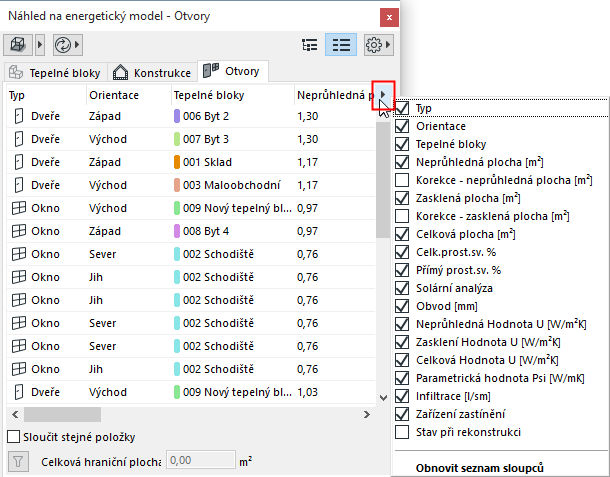Toggle Zasklení Hodnota U column
This screenshot has height=477, width=610.
(x=402, y=342)
